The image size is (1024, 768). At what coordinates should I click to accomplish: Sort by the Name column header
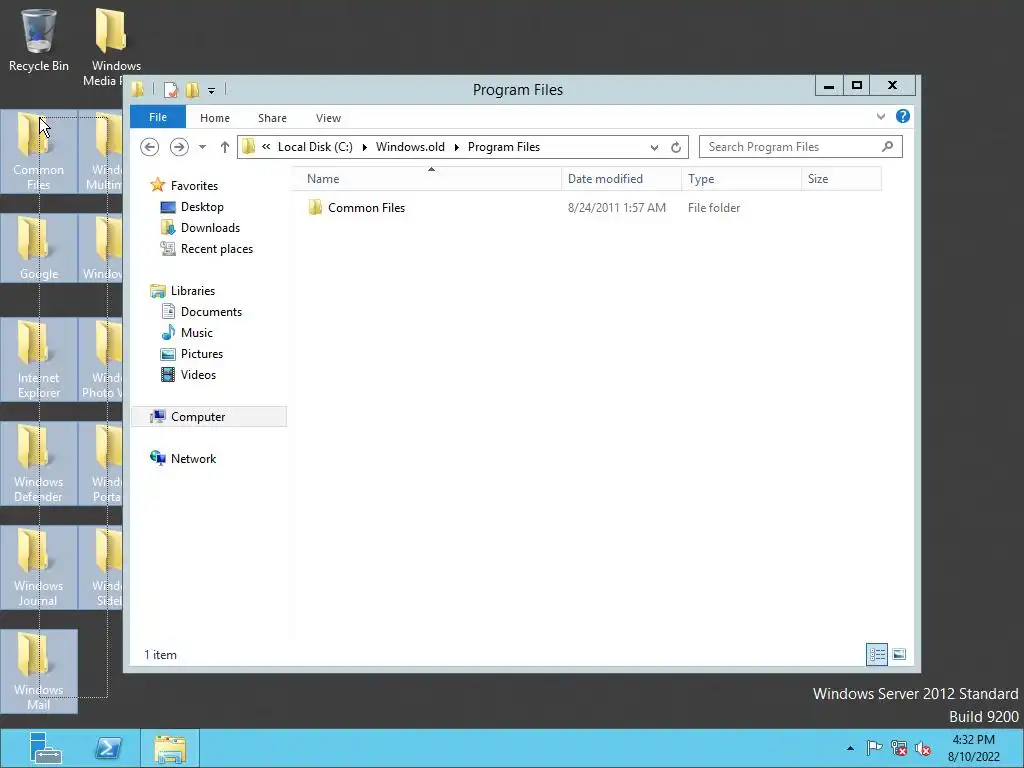(426, 179)
